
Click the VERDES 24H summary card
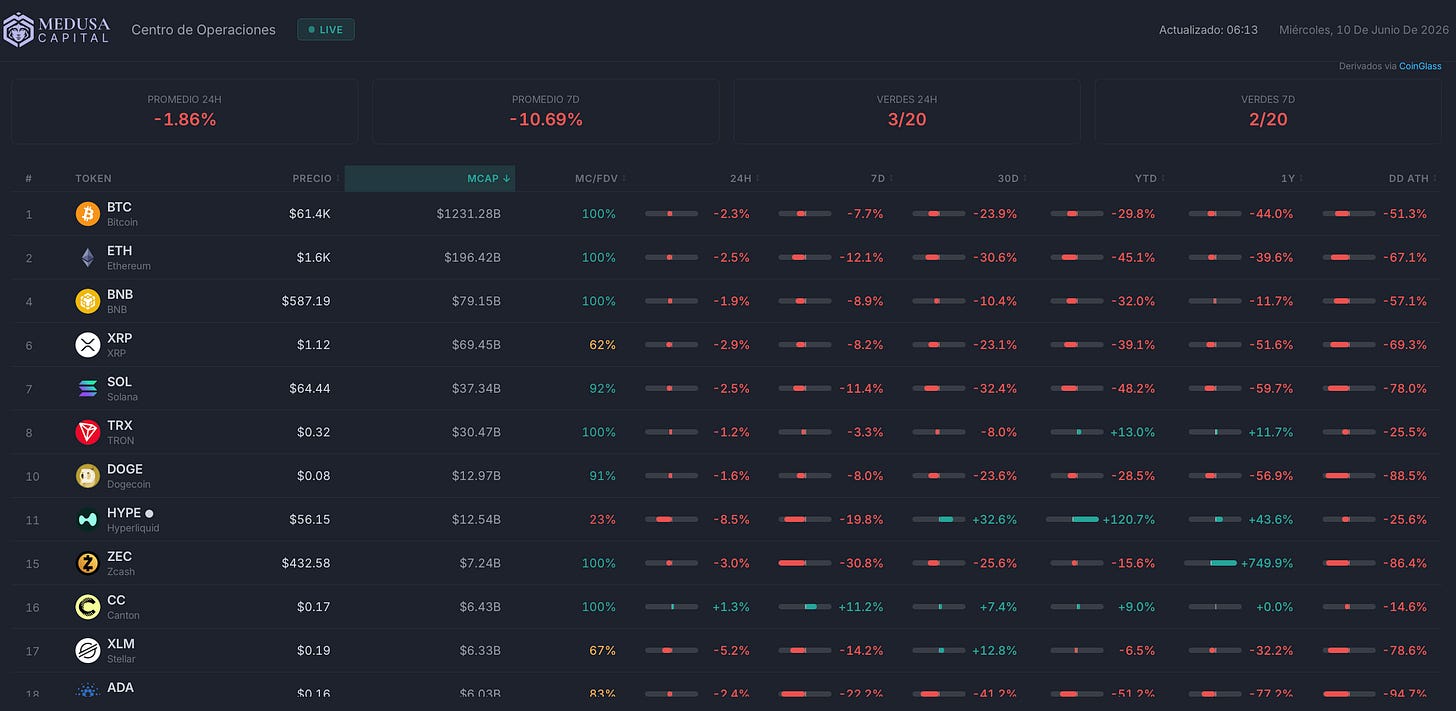907,111
